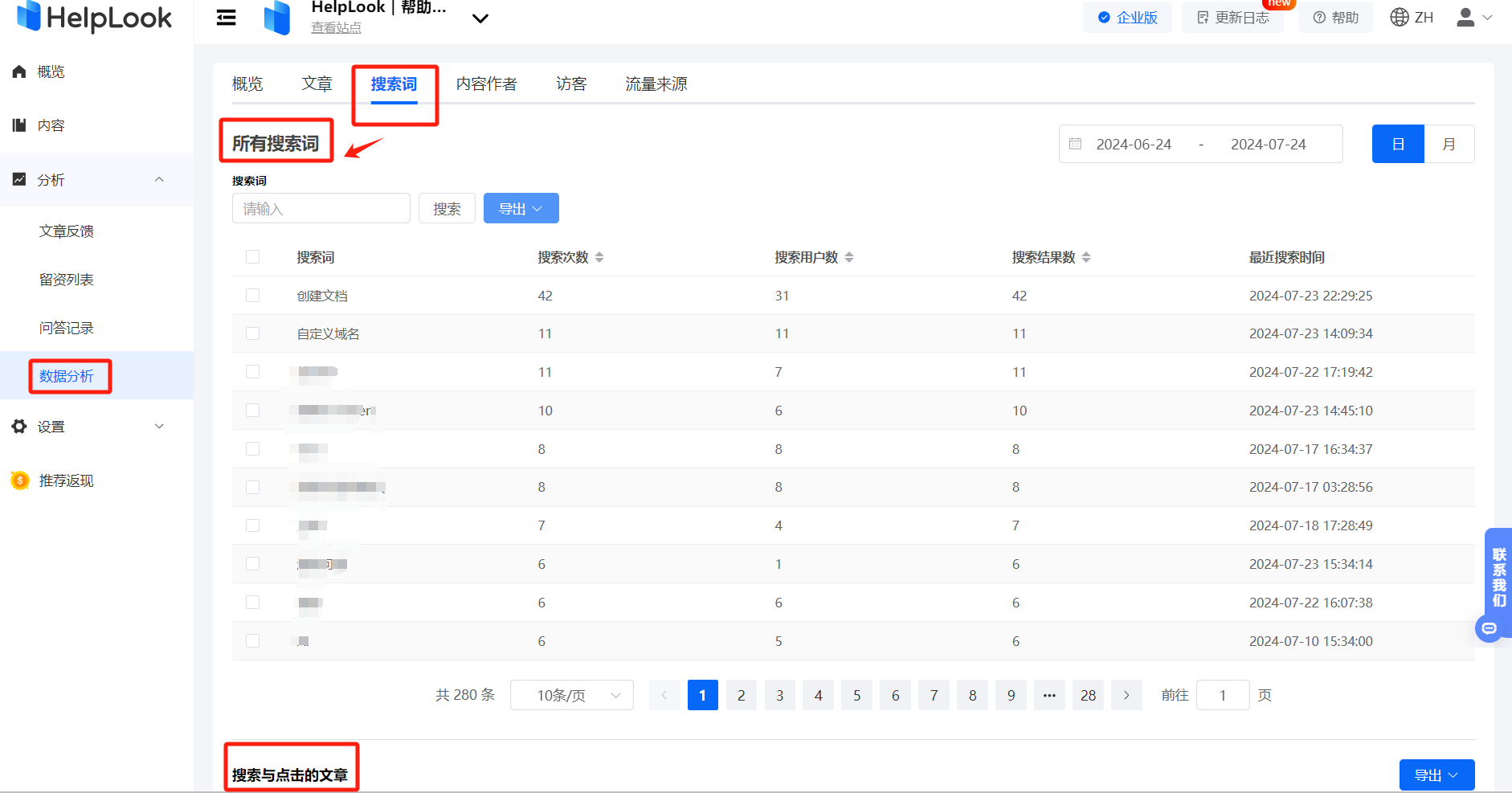1512x793 pixels.
Task: Click the calendar icon in date range
Action: click(1075, 144)
